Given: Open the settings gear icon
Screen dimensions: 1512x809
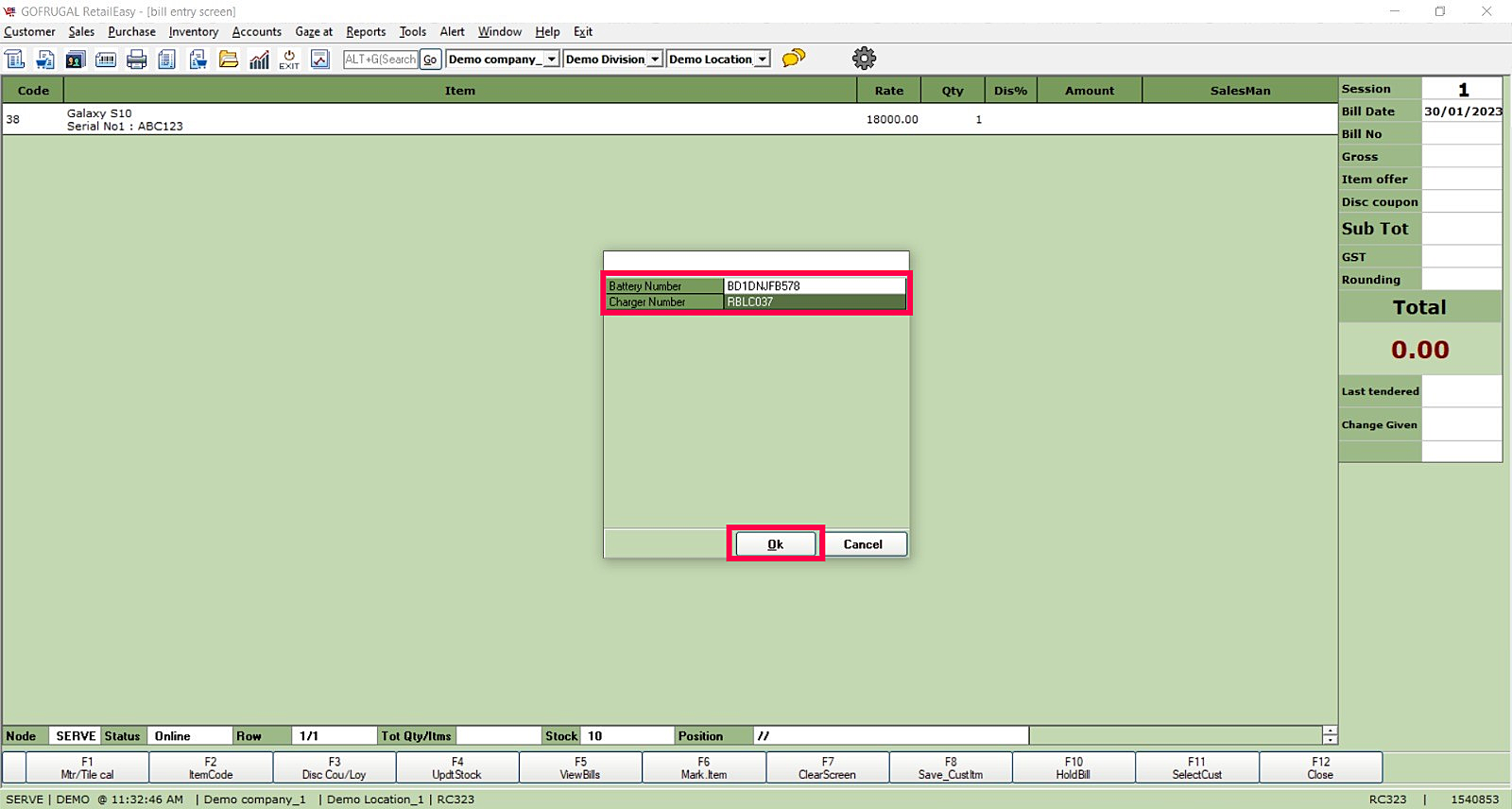Looking at the screenshot, I should [x=864, y=59].
